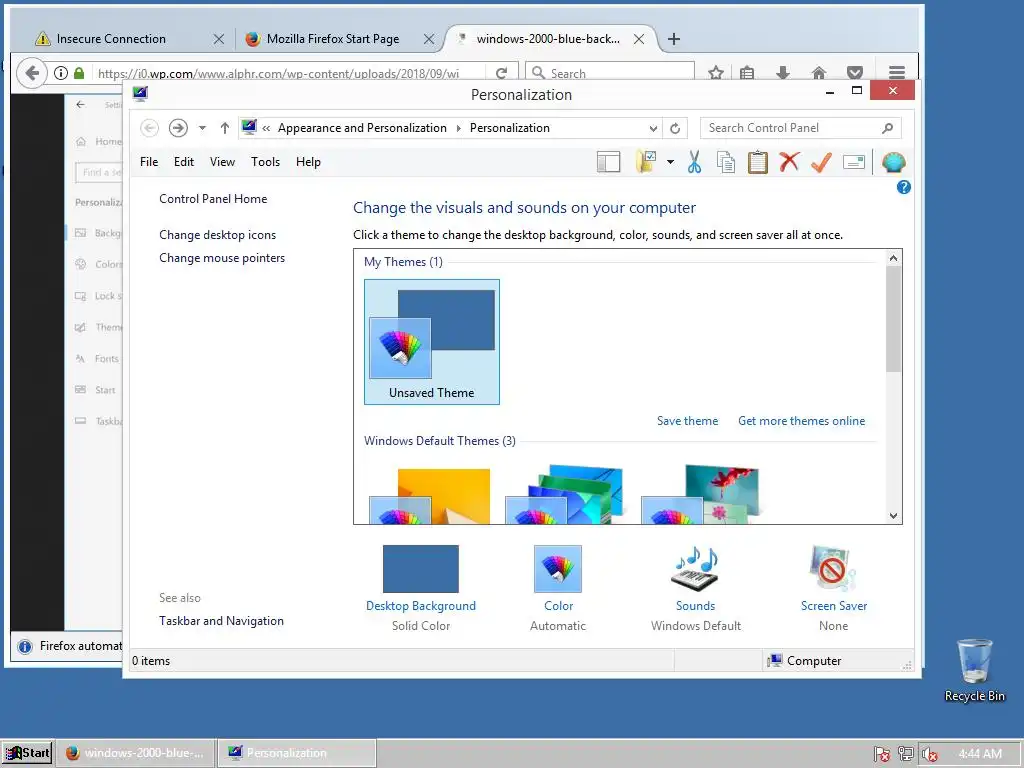Reload the page in Firefox
1024x768 pixels.
502,72
